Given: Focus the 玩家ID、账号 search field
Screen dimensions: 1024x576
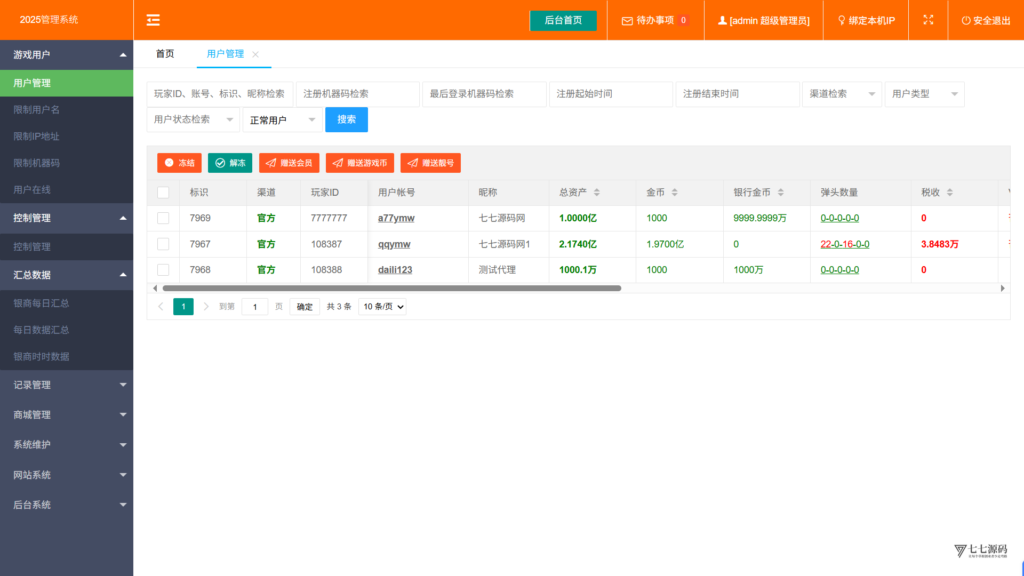Looking at the screenshot, I should coord(219,94).
